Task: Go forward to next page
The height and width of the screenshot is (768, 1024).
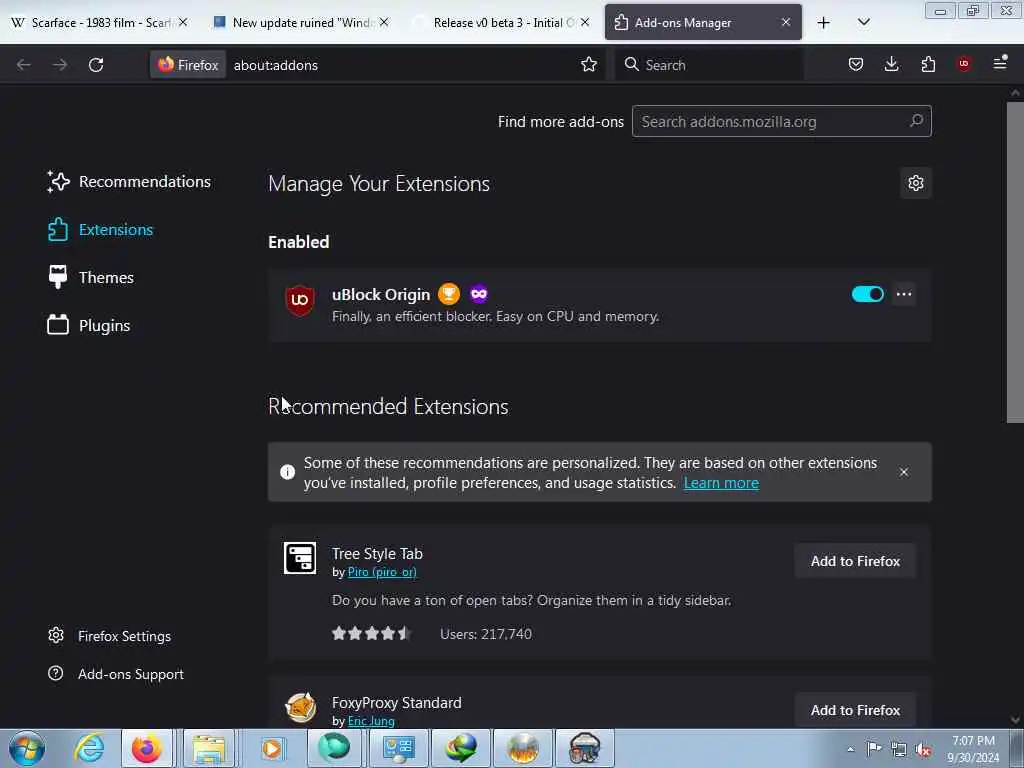Action: 59,65
